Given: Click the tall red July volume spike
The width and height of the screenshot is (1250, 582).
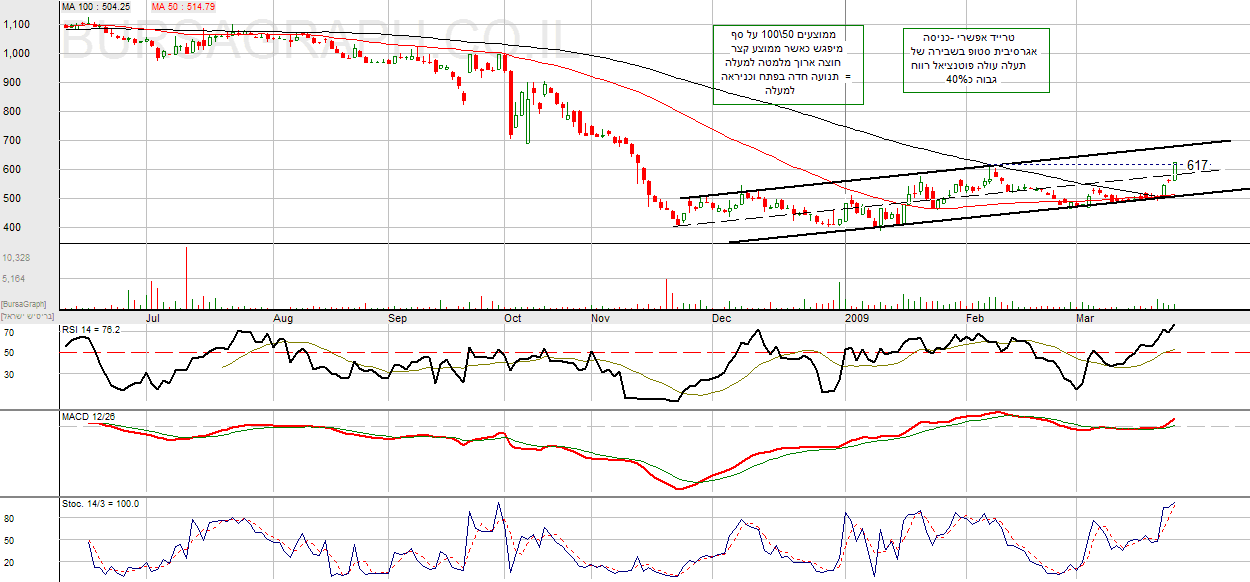Looking at the screenshot, I should coord(186,276).
